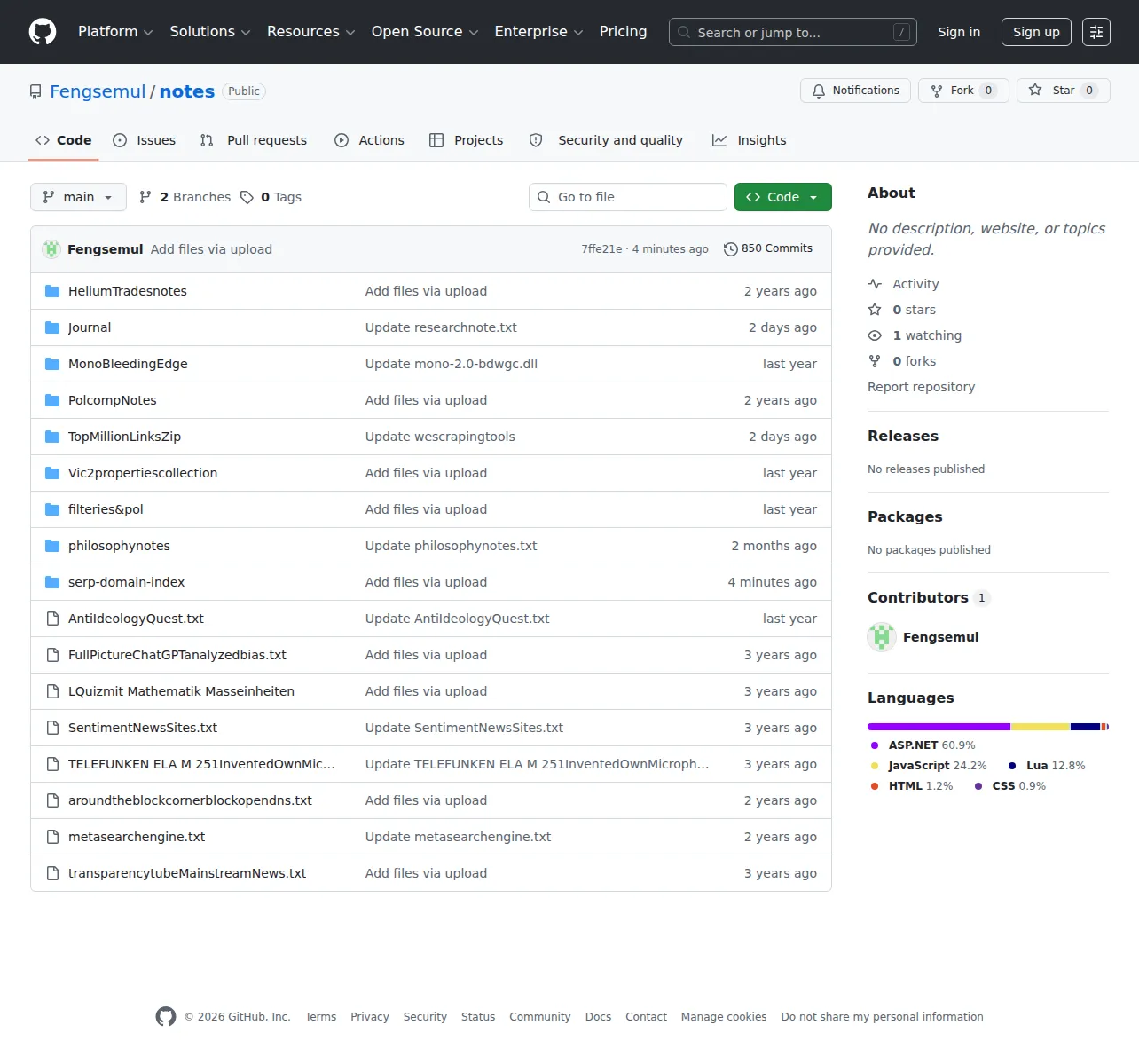Click the fork icon beside 0 forks
Image resolution: width=1139 pixels, height=1064 pixels.
pyautogui.click(x=875, y=361)
